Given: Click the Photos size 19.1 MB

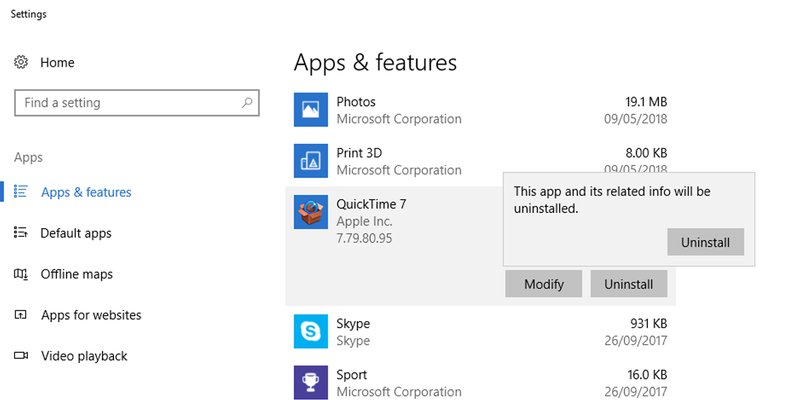Looking at the screenshot, I should tap(646, 102).
